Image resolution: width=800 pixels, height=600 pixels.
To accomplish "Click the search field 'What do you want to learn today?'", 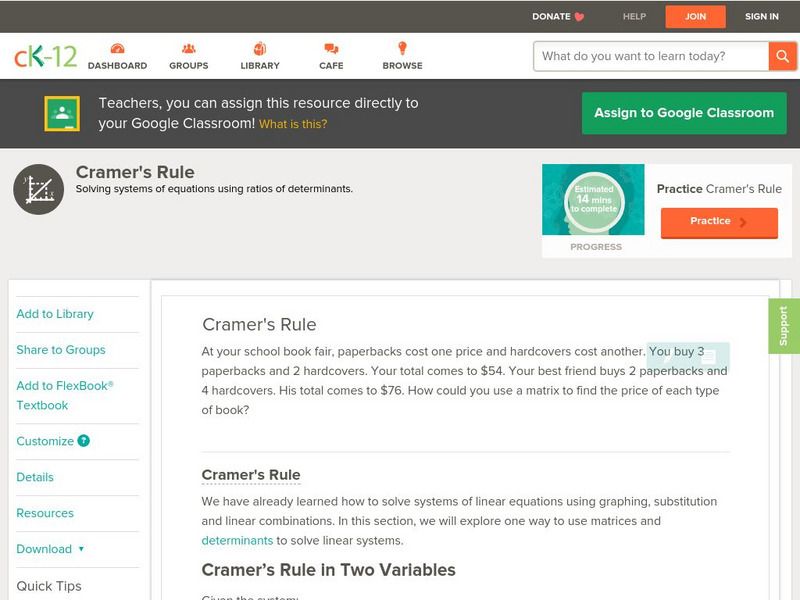I will [651, 56].
